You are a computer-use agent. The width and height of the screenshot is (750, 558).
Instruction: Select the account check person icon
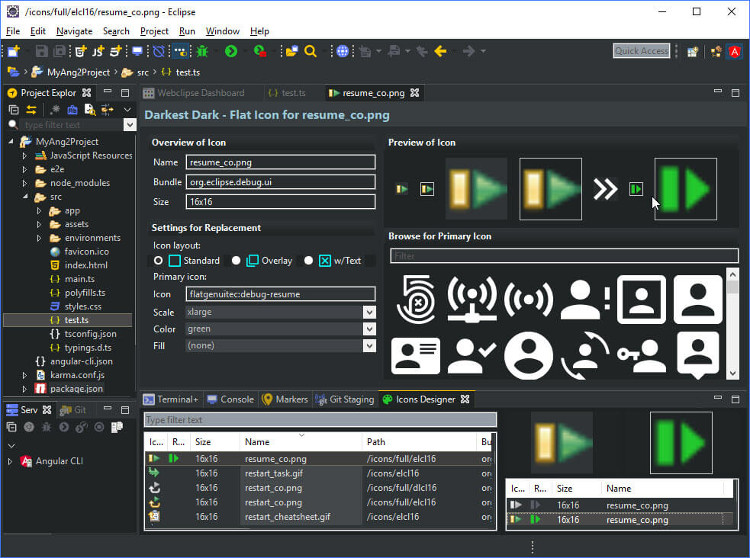click(472, 356)
